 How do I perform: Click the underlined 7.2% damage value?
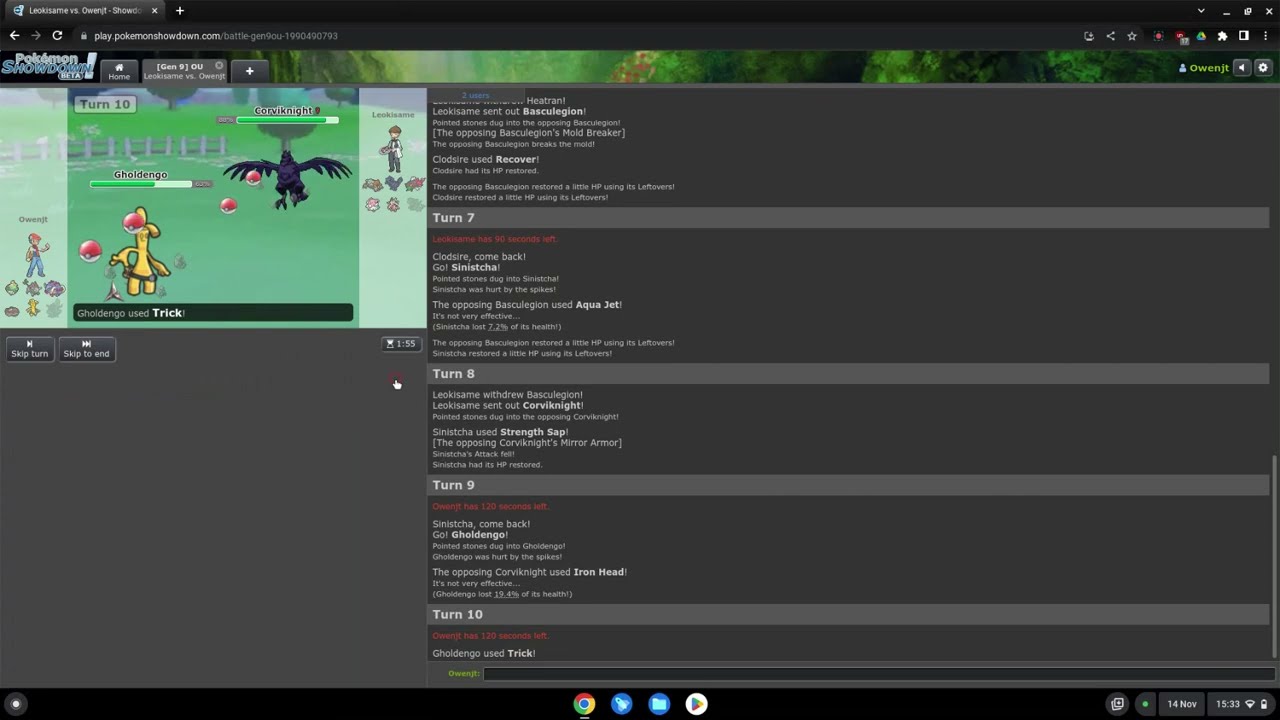[498, 327]
